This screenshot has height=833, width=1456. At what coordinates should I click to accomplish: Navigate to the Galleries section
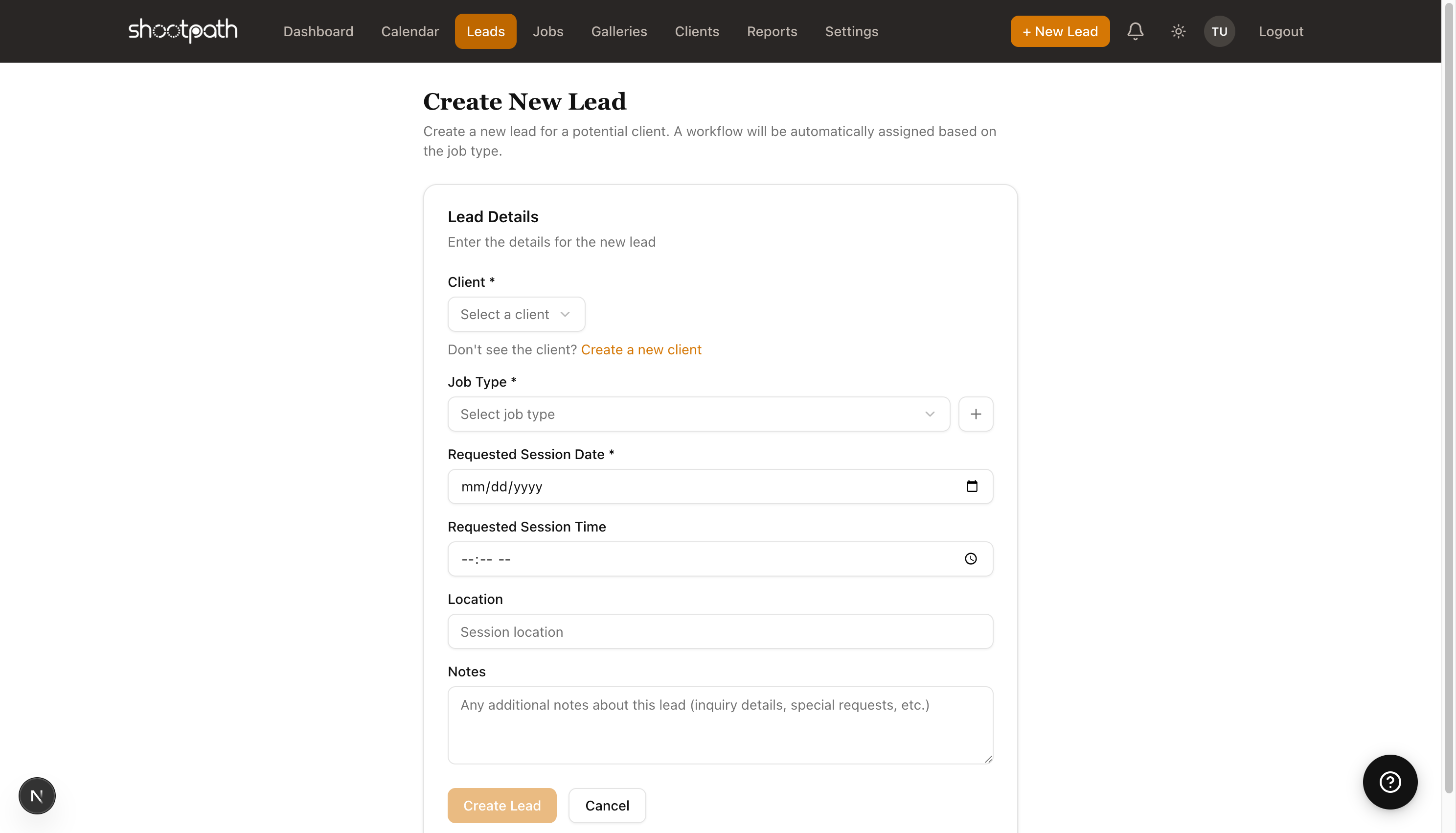pos(619,31)
